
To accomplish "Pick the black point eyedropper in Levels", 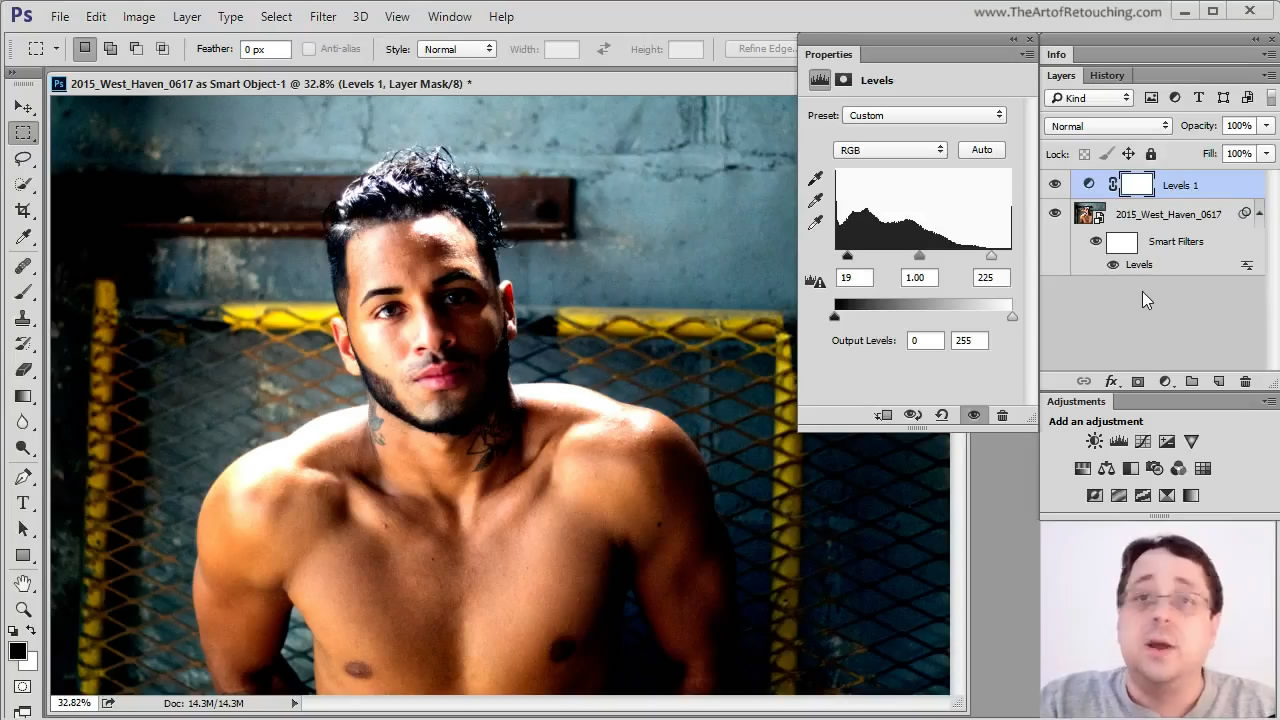I will pos(815,179).
